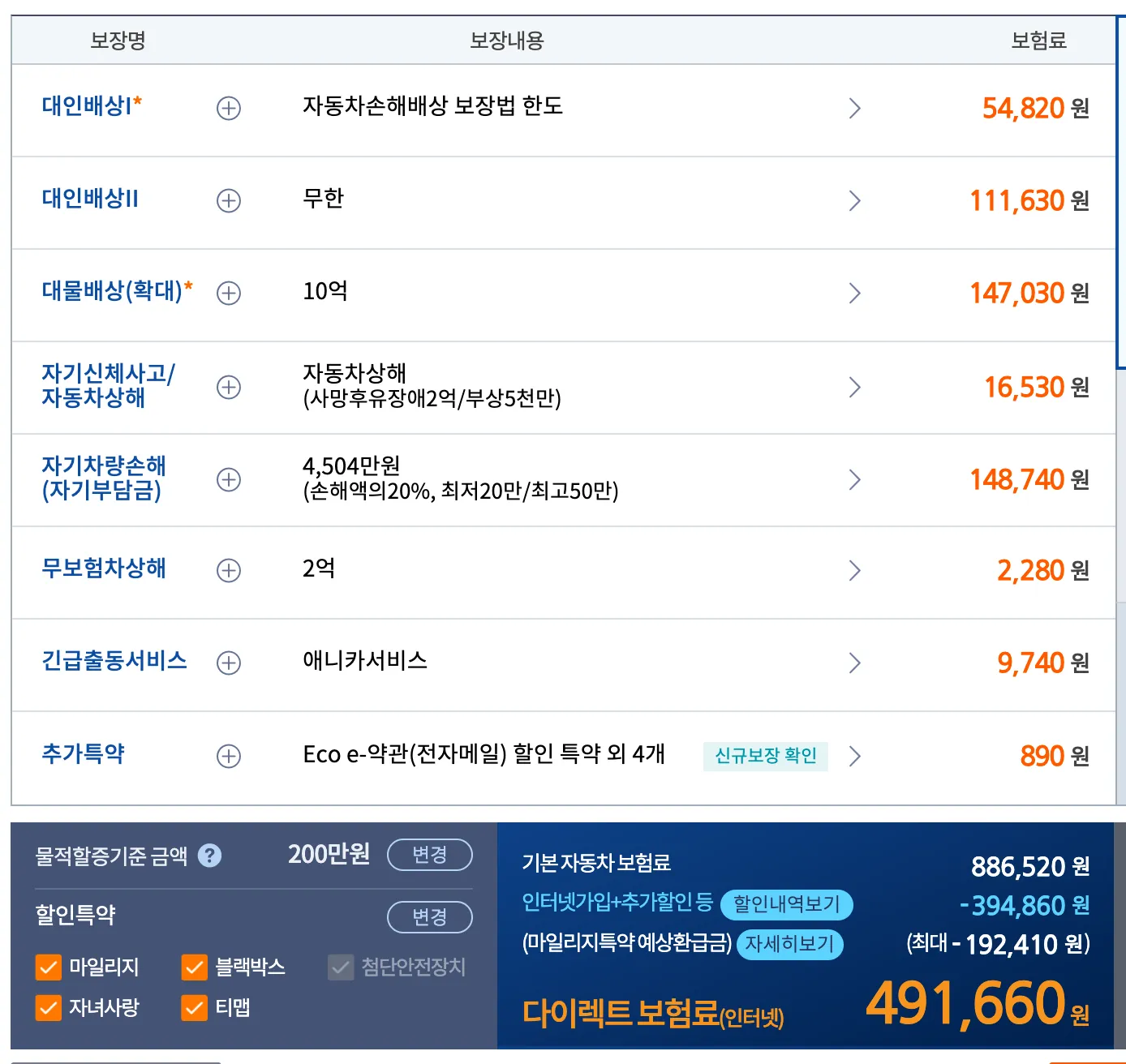Click the plus icon beside 자기차량손해(자기부담금)
Image resolution: width=1126 pixels, height=1064 pixels.
[228, 479]
